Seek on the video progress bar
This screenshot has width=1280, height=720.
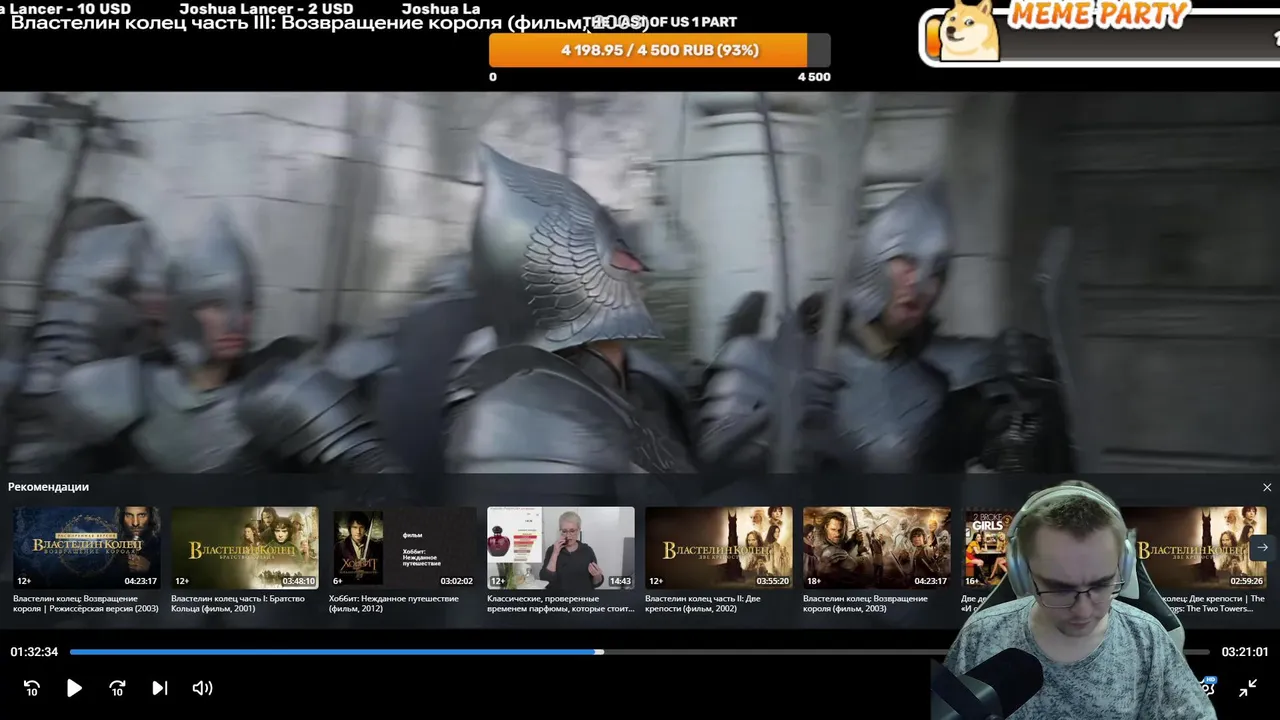(640, 652)
